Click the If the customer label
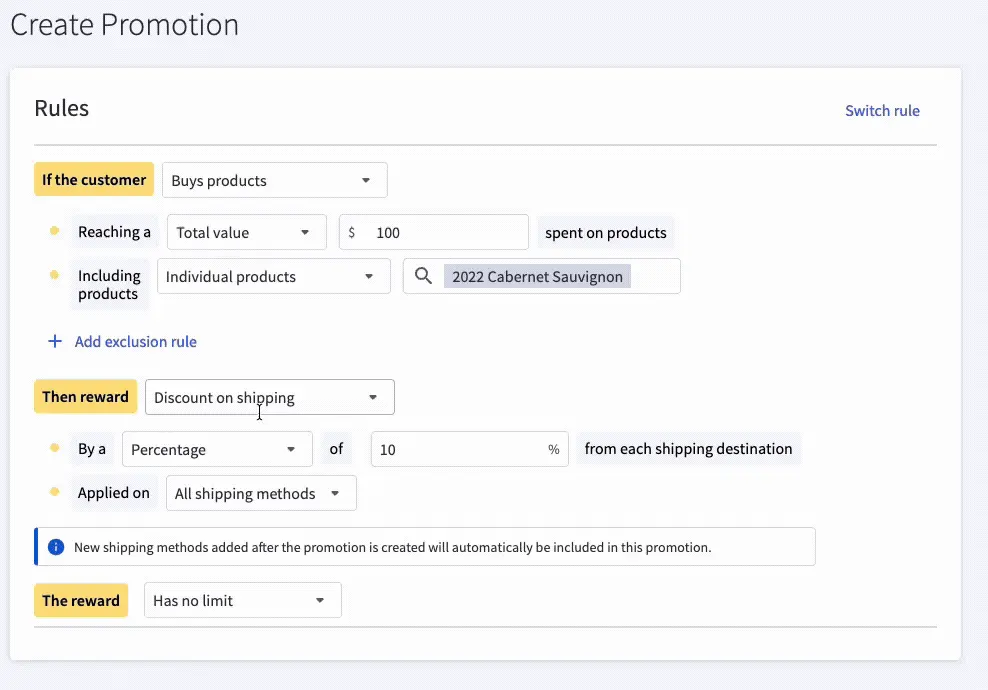988x690 pixels. coord(94,180)
